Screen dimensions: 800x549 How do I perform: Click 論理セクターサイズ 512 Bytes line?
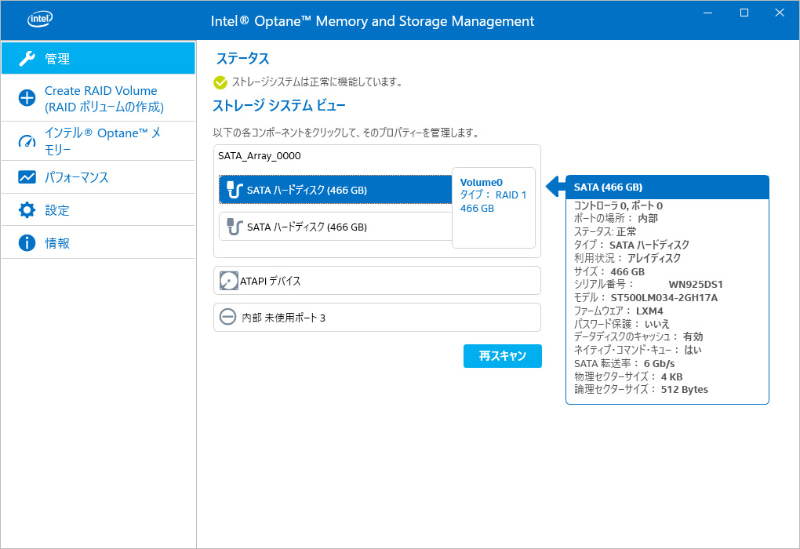(641, 389)
